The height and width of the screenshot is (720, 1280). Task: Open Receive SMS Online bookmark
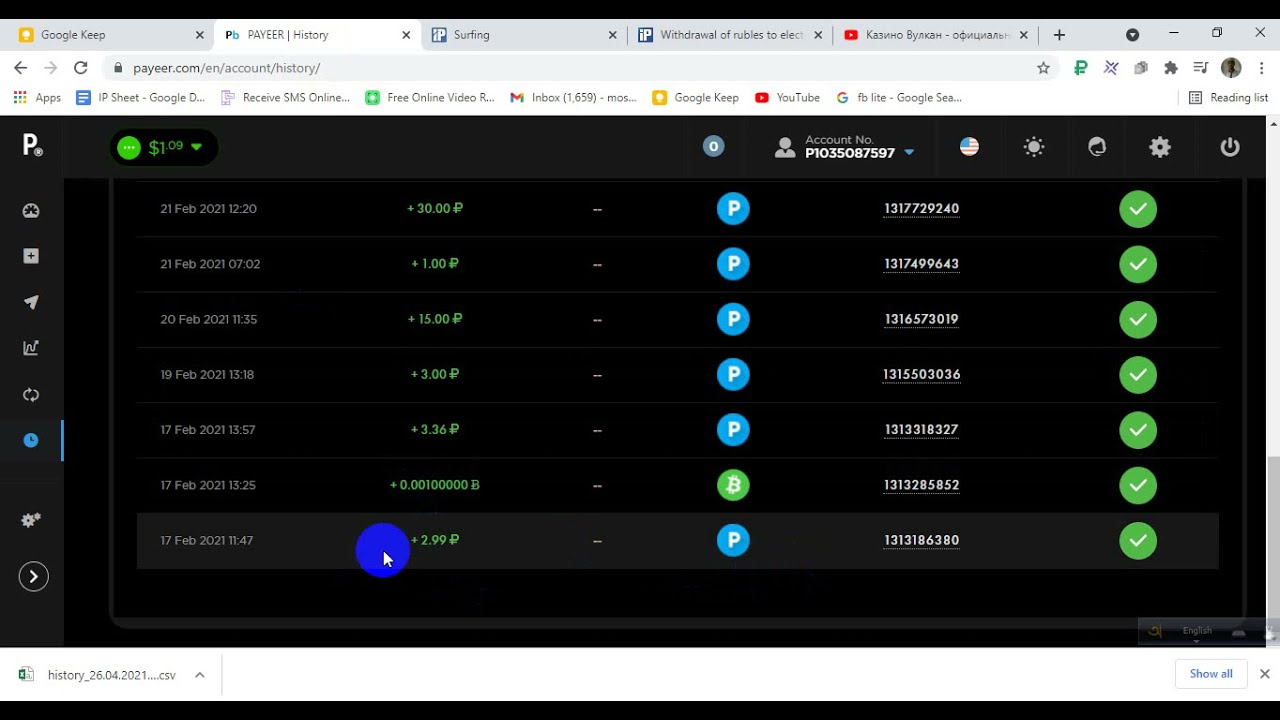(286, 98)
